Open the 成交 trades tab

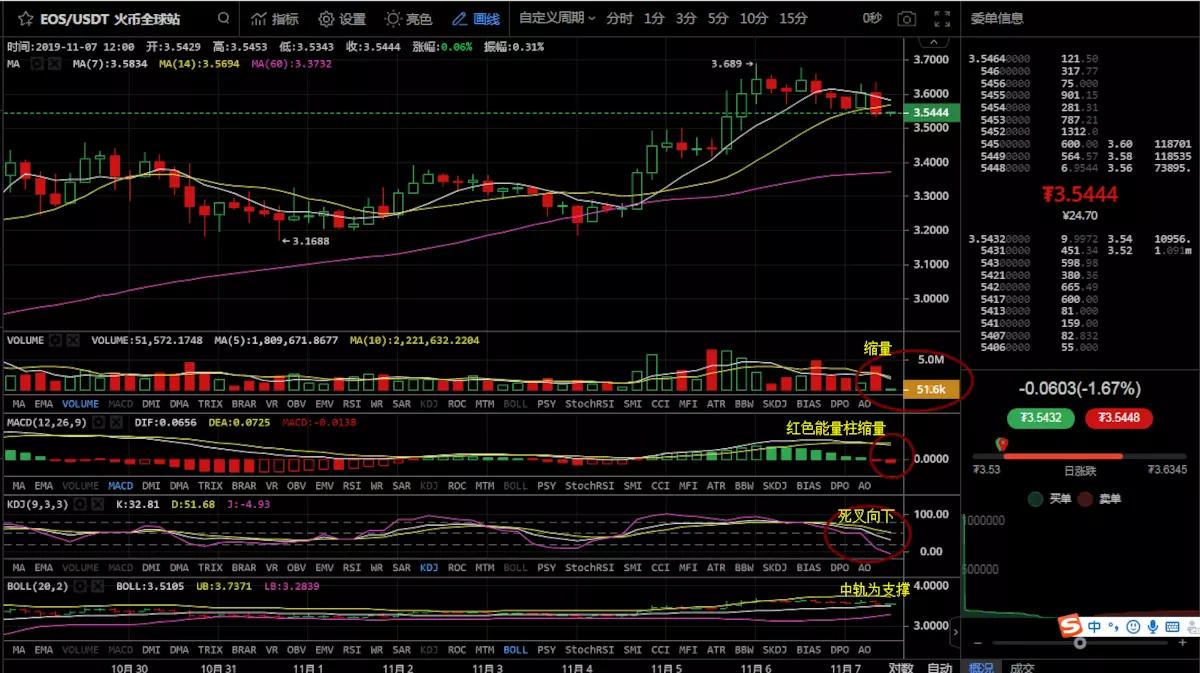pyautogui.click(x=1021, y=667)
